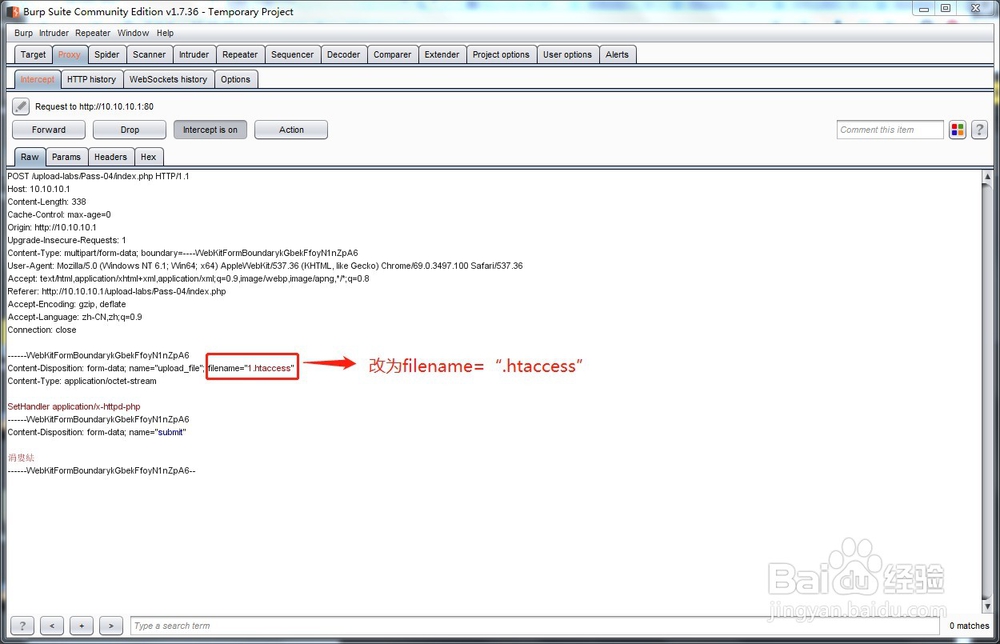The image size is (1000, 644).
Task: Open the HTTP history sub-tab
Action: point(91,80)
